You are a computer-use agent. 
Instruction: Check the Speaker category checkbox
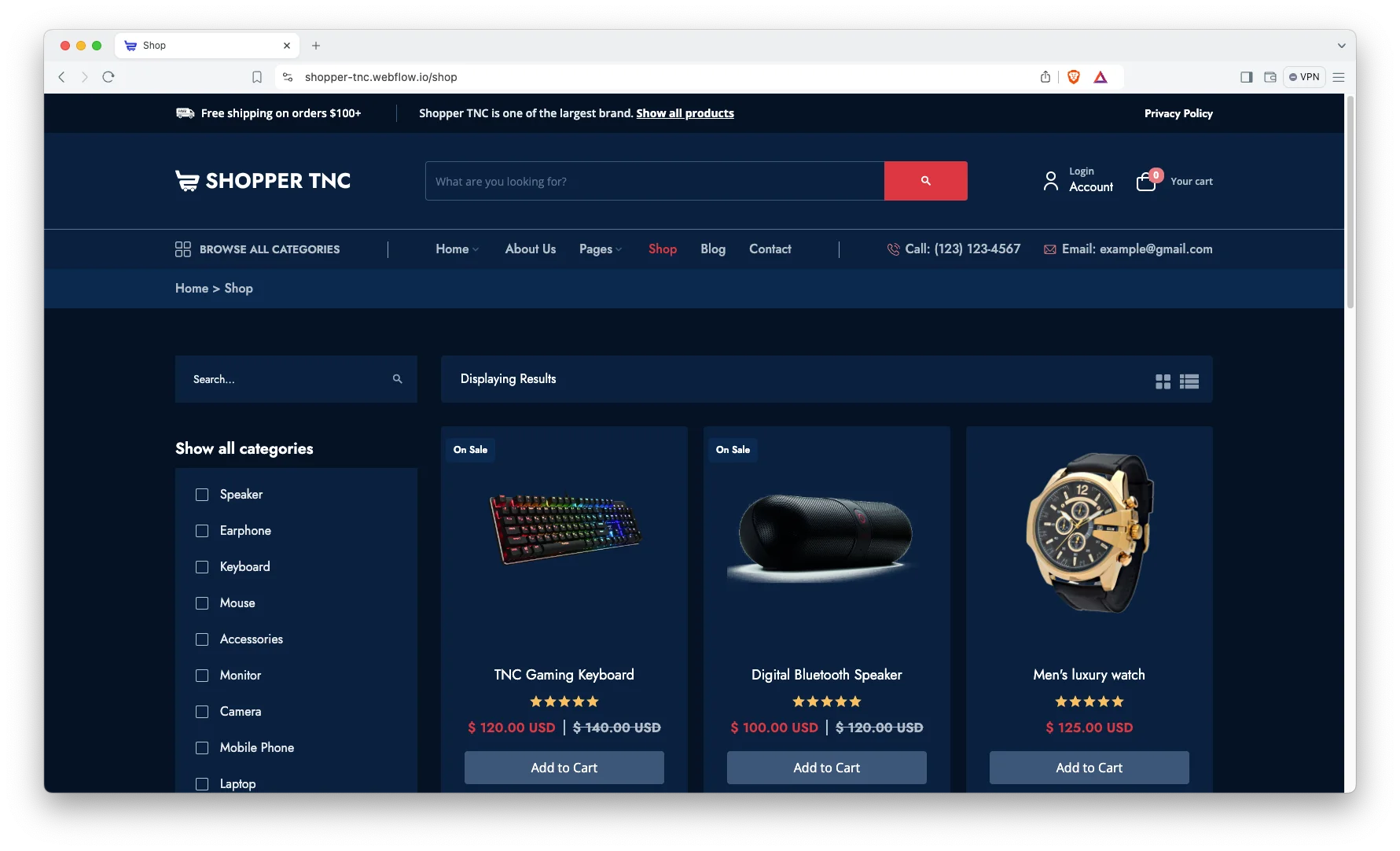[x=202, y=495]
